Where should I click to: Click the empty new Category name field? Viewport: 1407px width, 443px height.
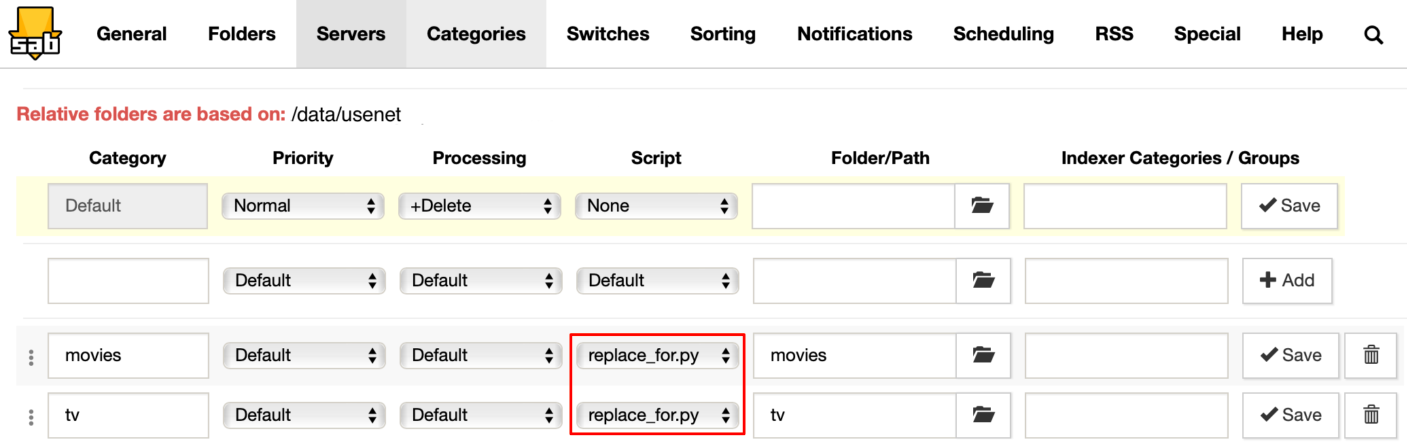[128, 281]
